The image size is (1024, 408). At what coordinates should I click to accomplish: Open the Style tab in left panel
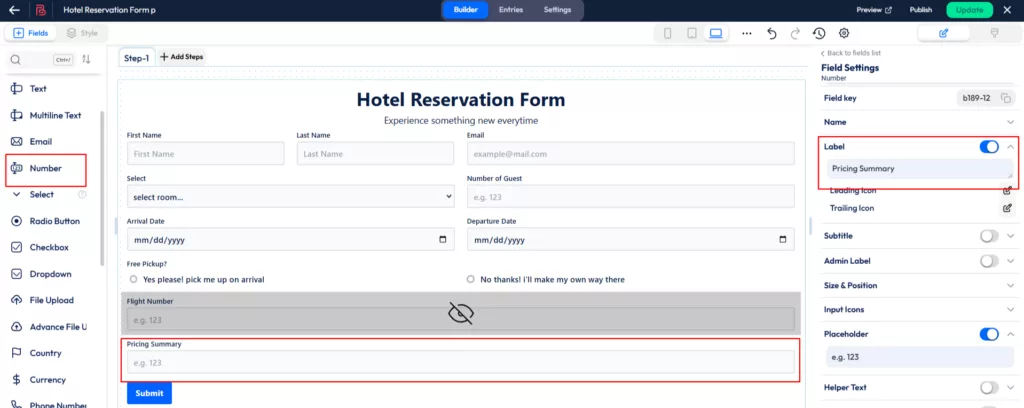click(82, 33)
